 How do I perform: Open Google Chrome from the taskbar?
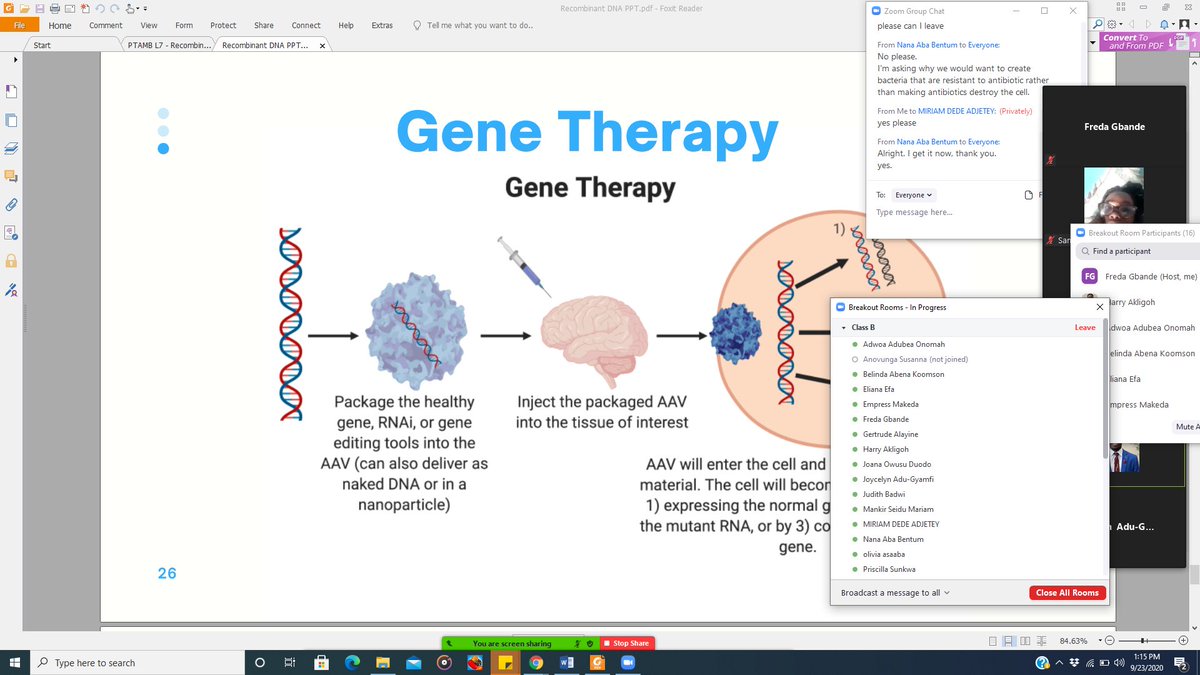pos(536,663)
